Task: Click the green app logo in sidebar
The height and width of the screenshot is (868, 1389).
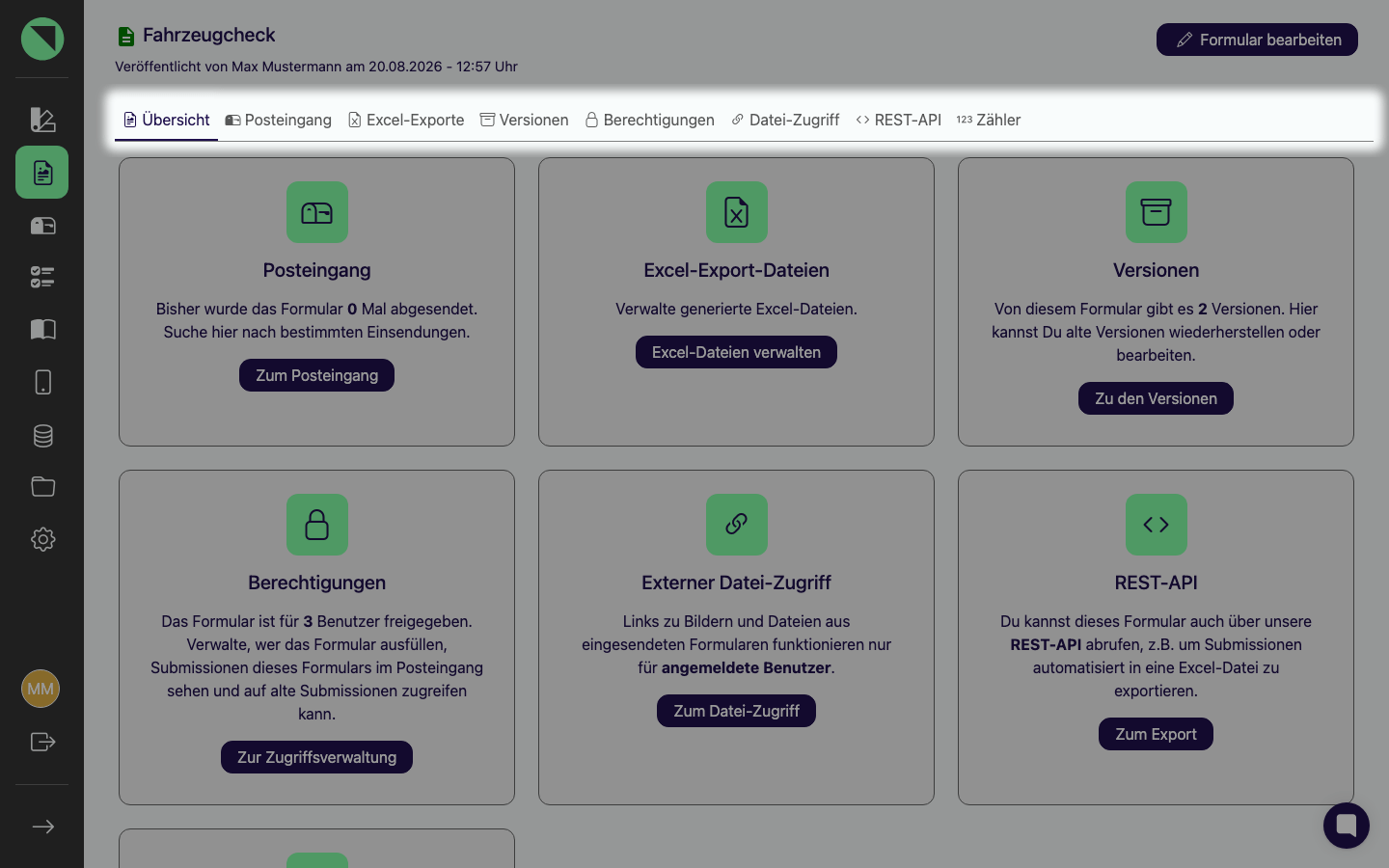Action: point(42,39)
